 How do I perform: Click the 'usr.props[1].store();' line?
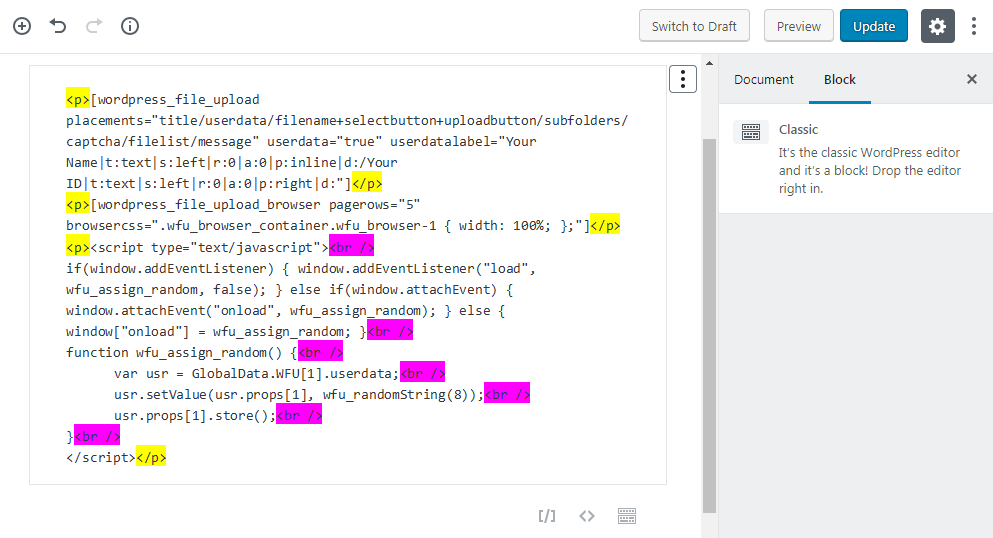click(195, 416)
